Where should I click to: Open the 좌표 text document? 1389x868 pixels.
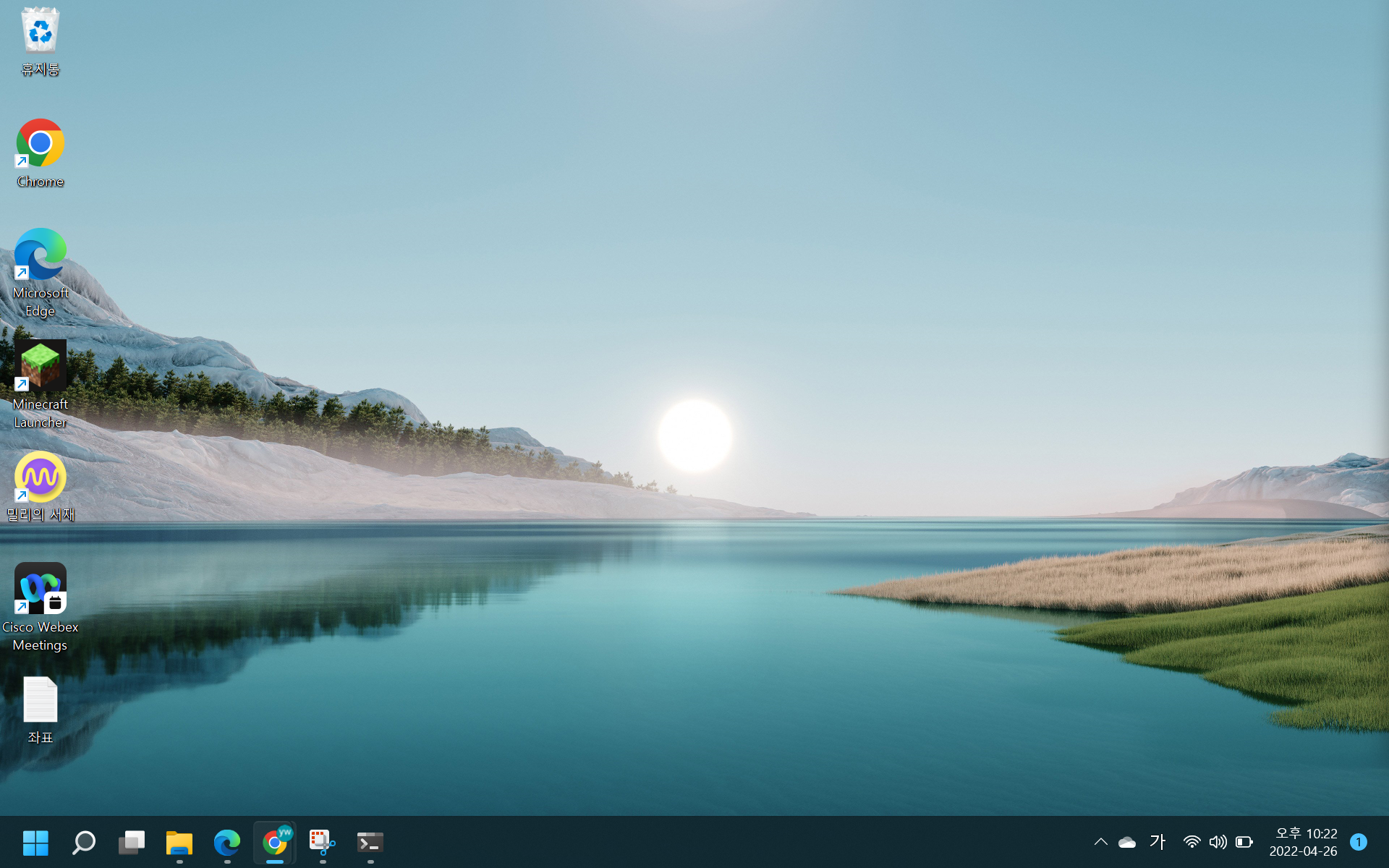coord(40,699)
